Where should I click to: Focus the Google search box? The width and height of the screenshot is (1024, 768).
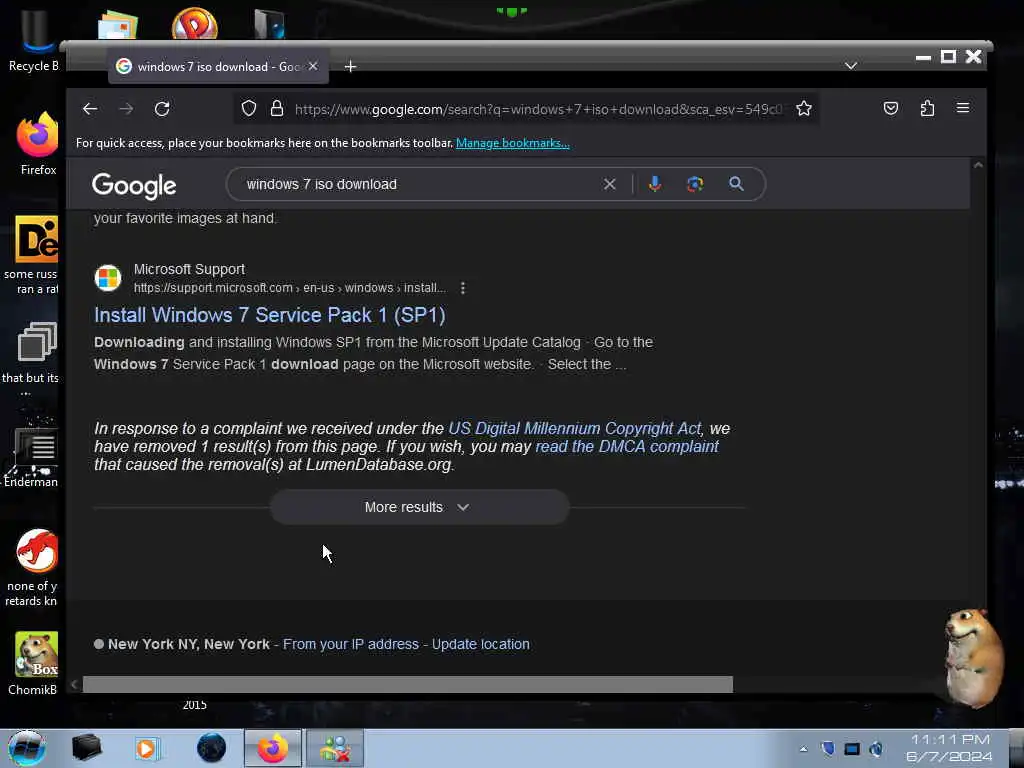[x=418, y=184]
